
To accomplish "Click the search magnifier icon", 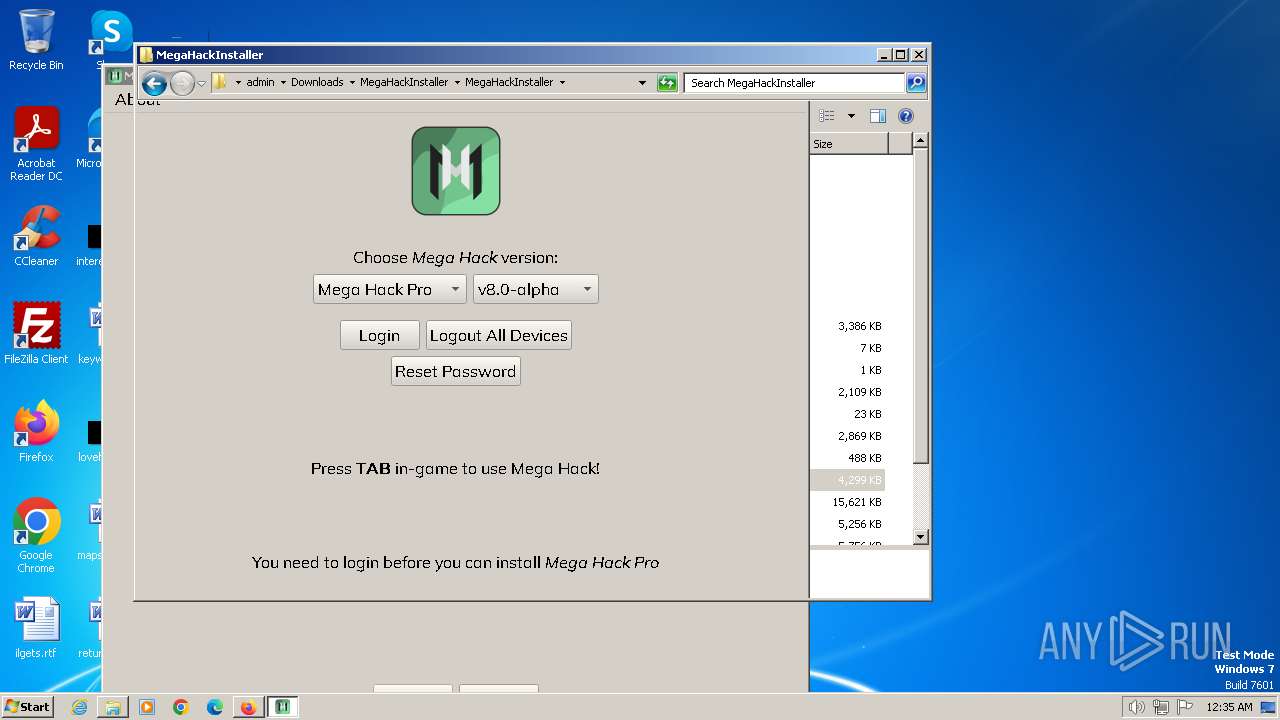I will (916, 83).
